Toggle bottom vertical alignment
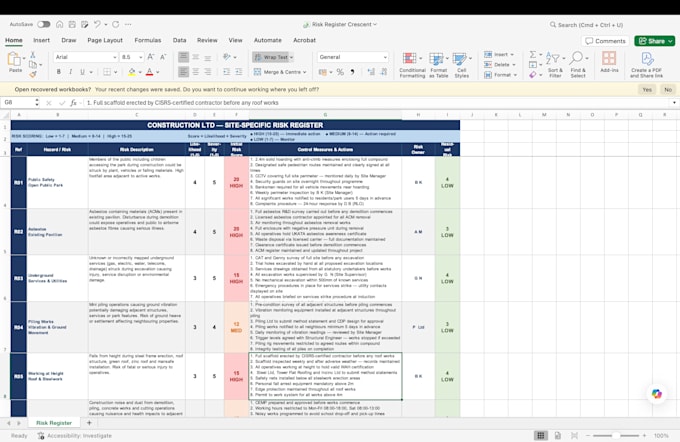 pos(208,57)
